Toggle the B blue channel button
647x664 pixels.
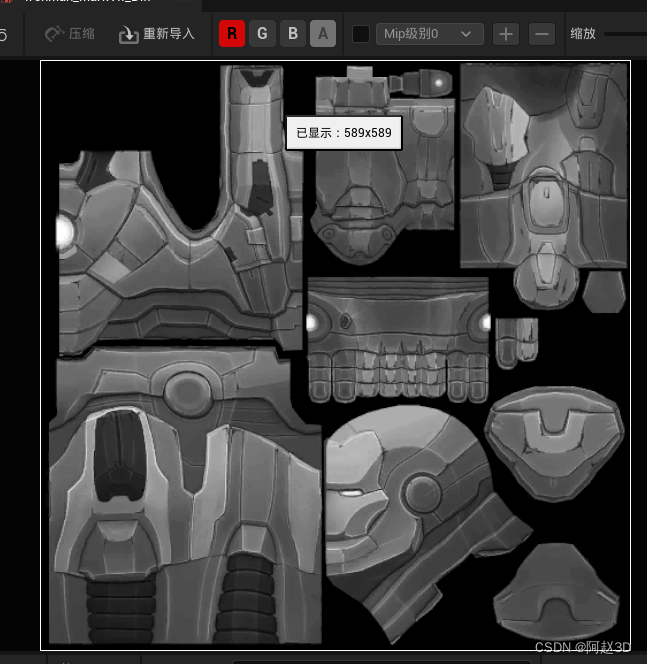coord(293,33)
